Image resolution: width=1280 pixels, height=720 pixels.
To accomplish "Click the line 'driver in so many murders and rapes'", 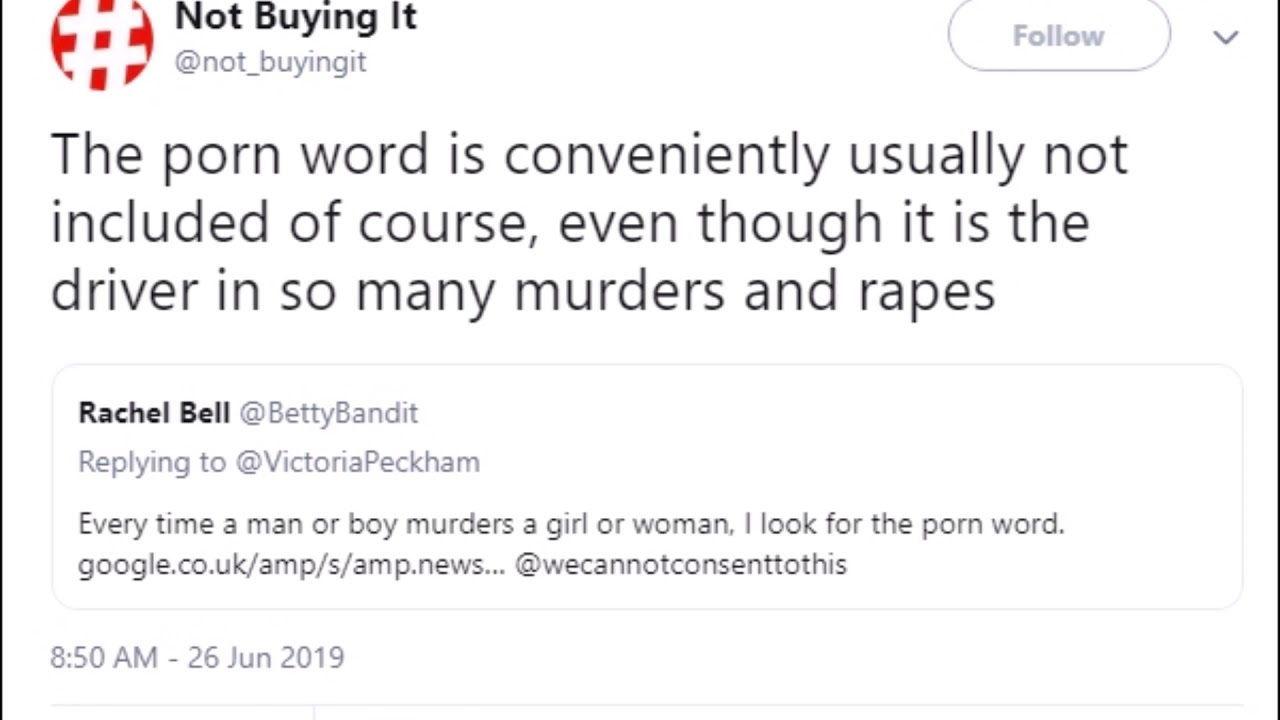I will [522, 290].
